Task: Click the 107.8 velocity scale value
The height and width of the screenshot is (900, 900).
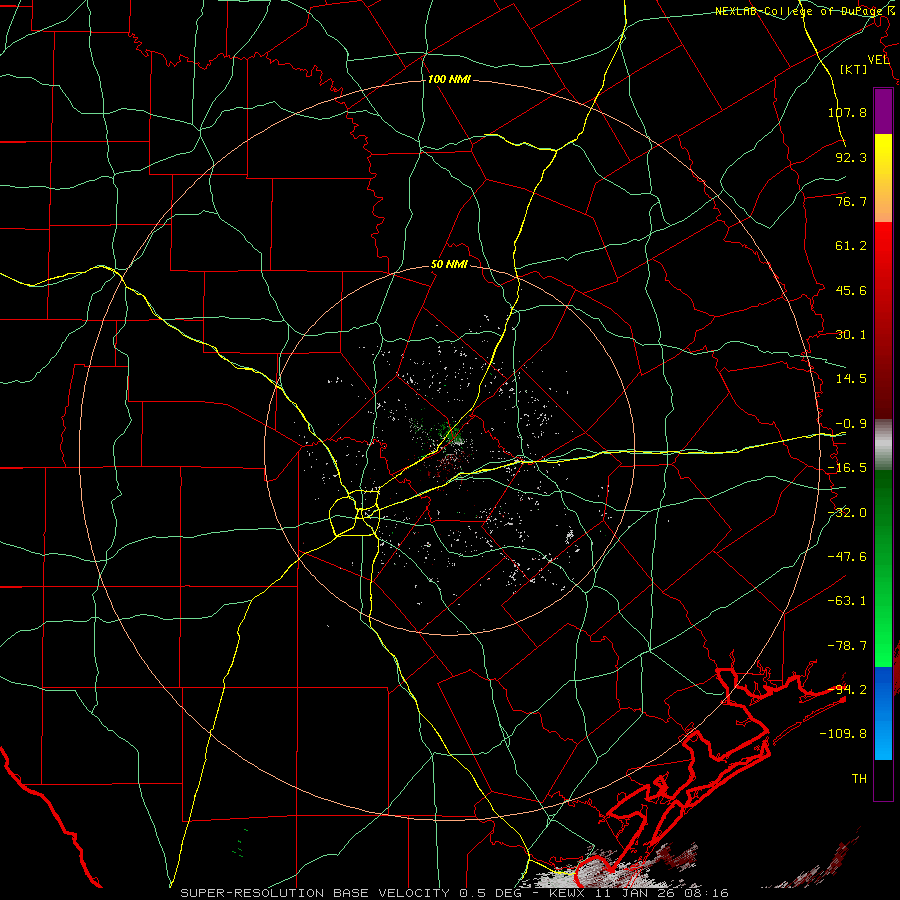Action: click(x=847, y=112)
